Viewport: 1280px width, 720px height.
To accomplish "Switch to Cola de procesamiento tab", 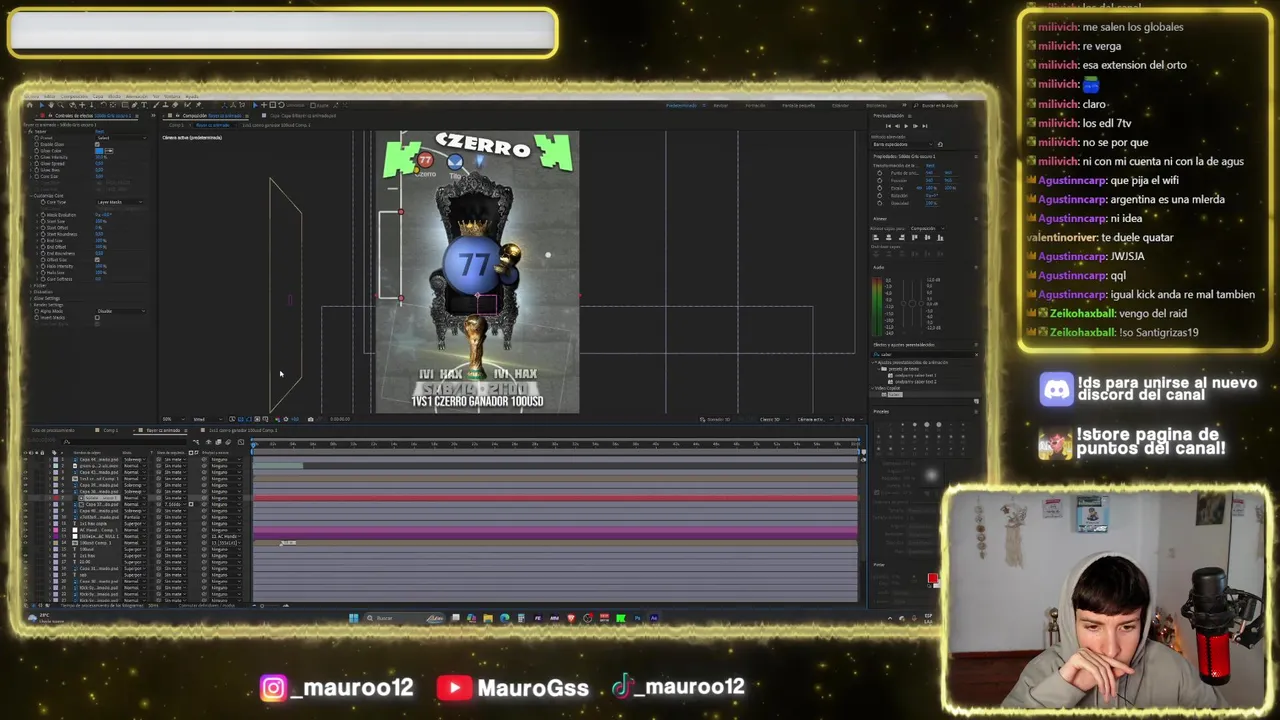I will 53,430.
